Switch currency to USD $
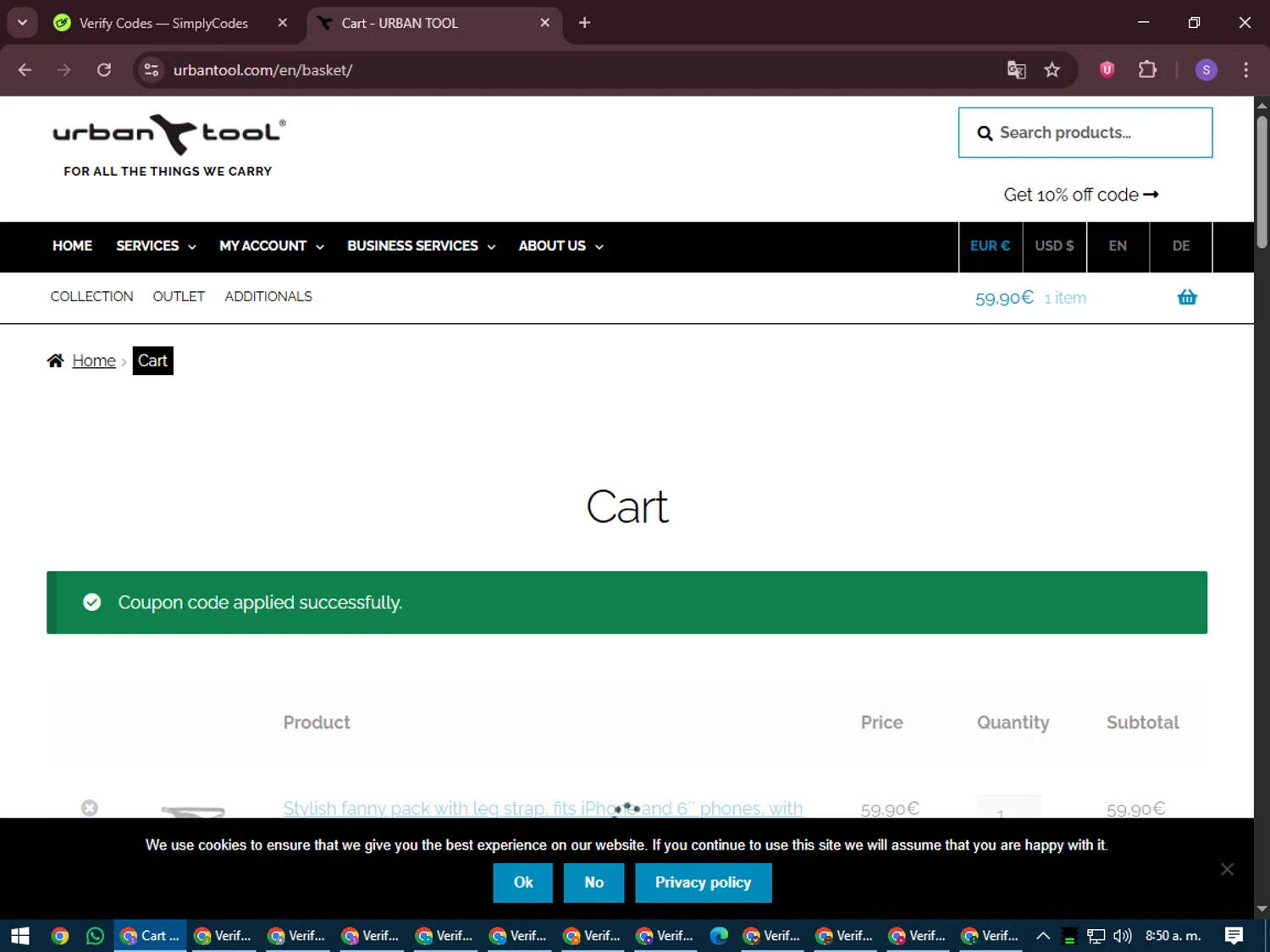This screenshot has height=952, width=1270. pyautogui.click(x=1054, y=246)
